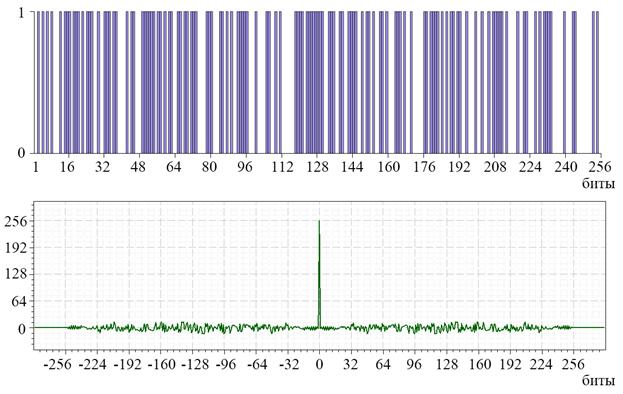
Task: Click the 176 tick label on upper chart
Action: pos(424,166)
